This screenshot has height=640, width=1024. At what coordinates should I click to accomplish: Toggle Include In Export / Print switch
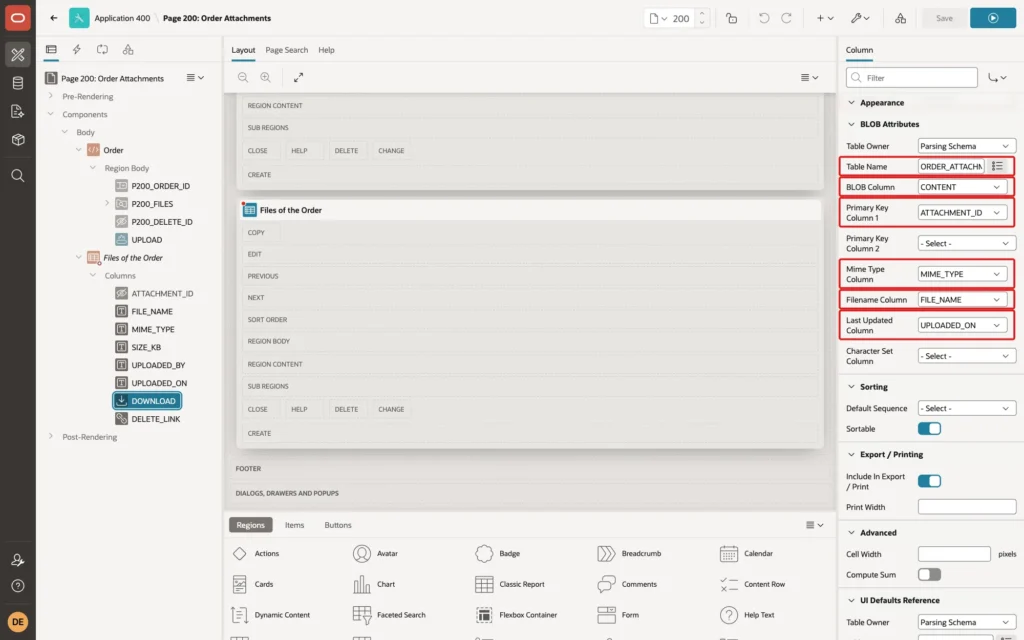tap(929, 481)
